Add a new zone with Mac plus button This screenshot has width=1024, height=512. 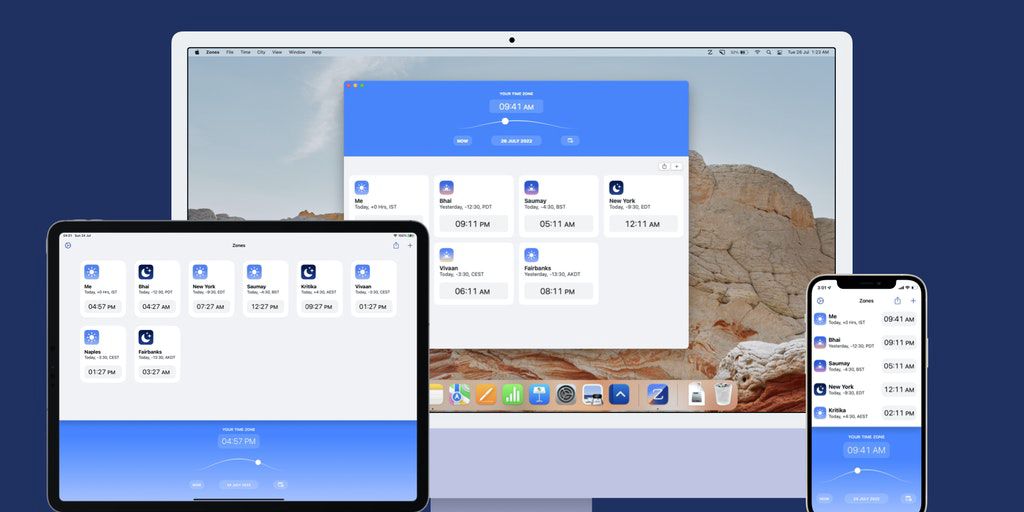(677, 166)
